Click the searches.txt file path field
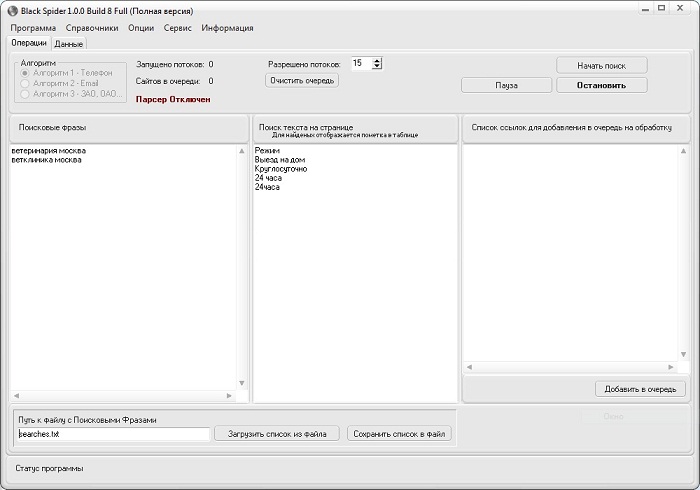Screen dimensions: 700x490 tap(113, 434)
